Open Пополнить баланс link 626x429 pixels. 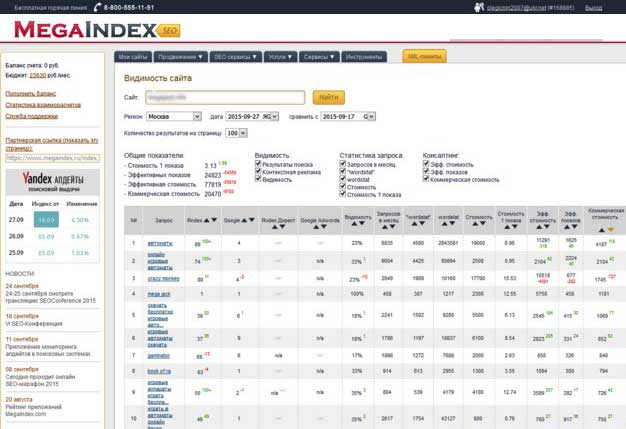31,93
